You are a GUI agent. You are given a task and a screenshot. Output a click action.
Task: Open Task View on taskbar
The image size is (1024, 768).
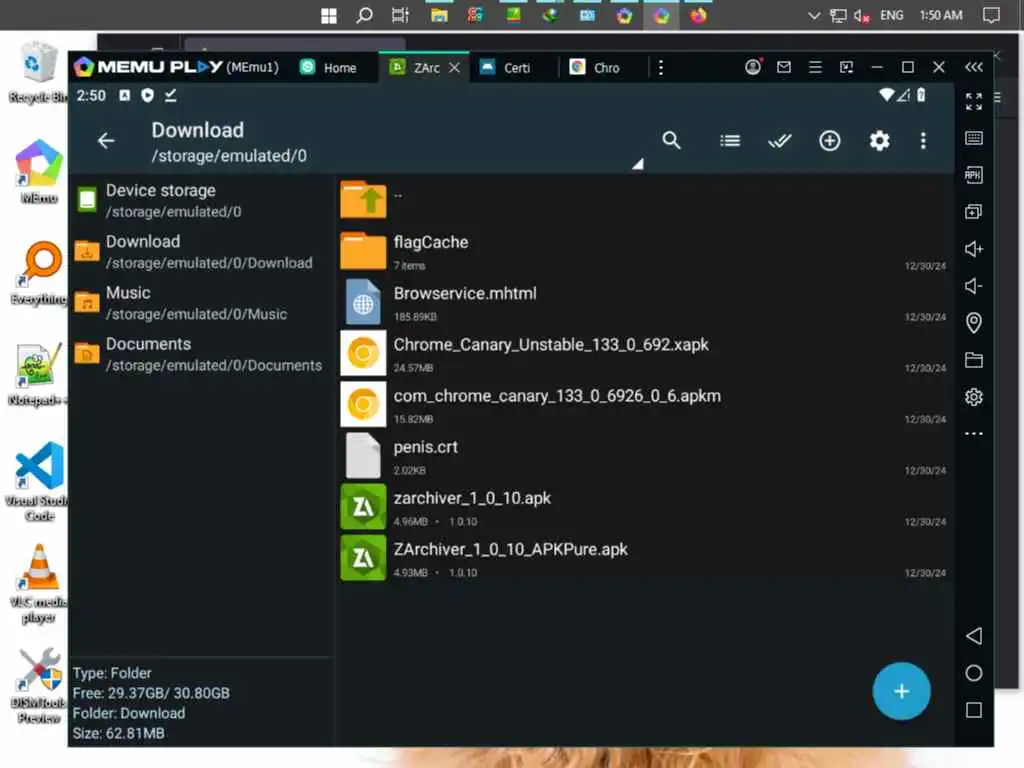(400, 15)
